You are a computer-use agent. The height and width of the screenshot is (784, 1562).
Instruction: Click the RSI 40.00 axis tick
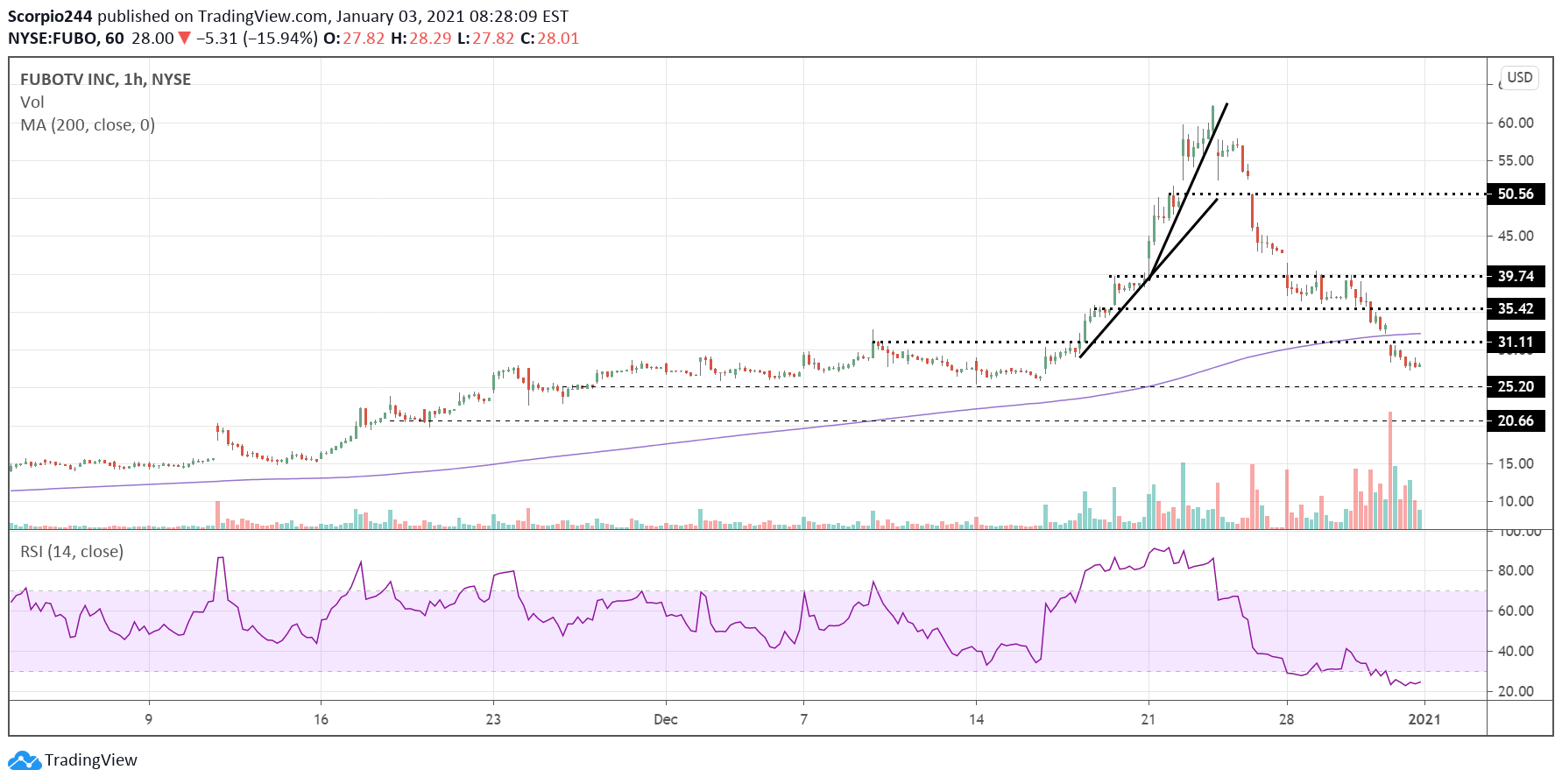point(1516,651)
